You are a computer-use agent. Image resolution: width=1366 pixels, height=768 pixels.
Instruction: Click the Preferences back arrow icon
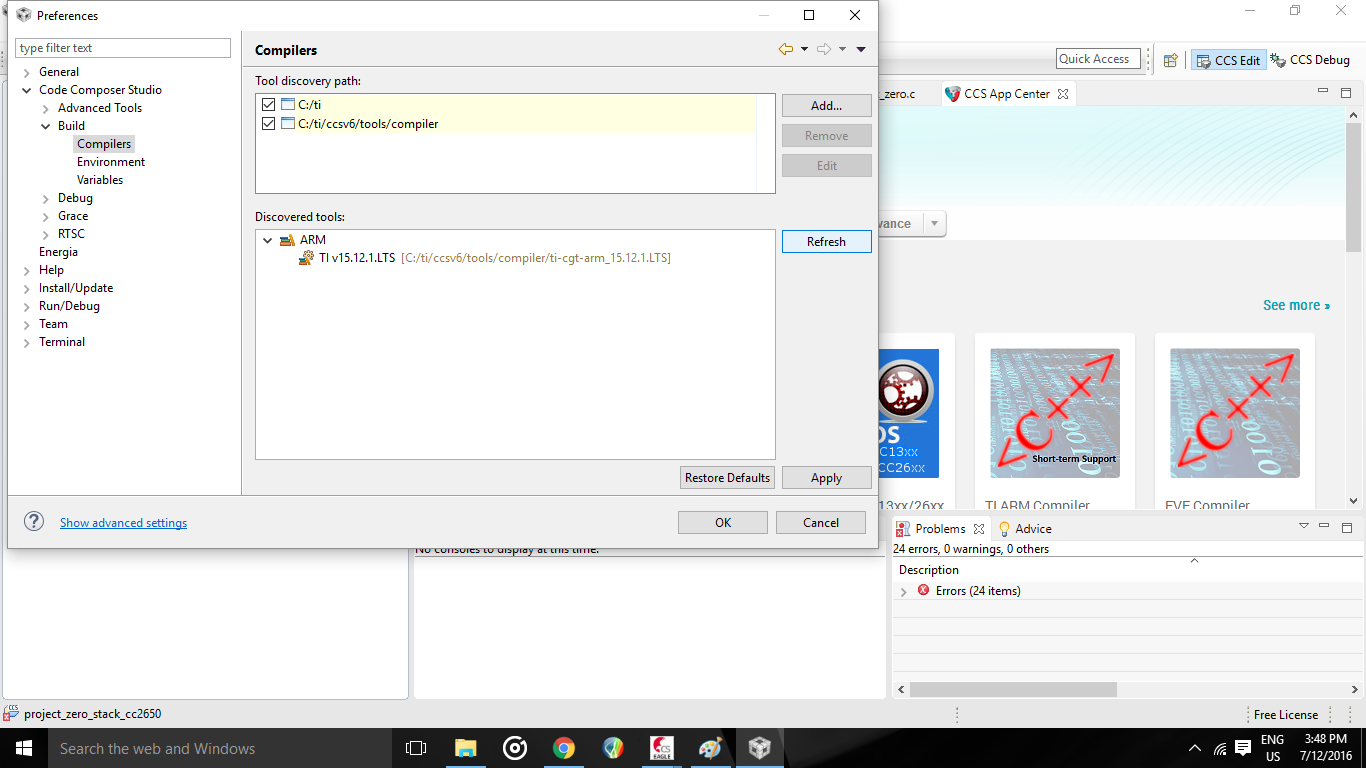[786, 49]
